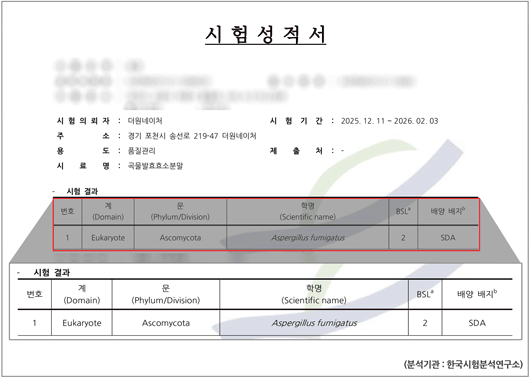Select Aspergillus fumigatus in the enlarged white table
This screenshot has height=379, width=530.
pyautogui.click(x=314, y=323)
